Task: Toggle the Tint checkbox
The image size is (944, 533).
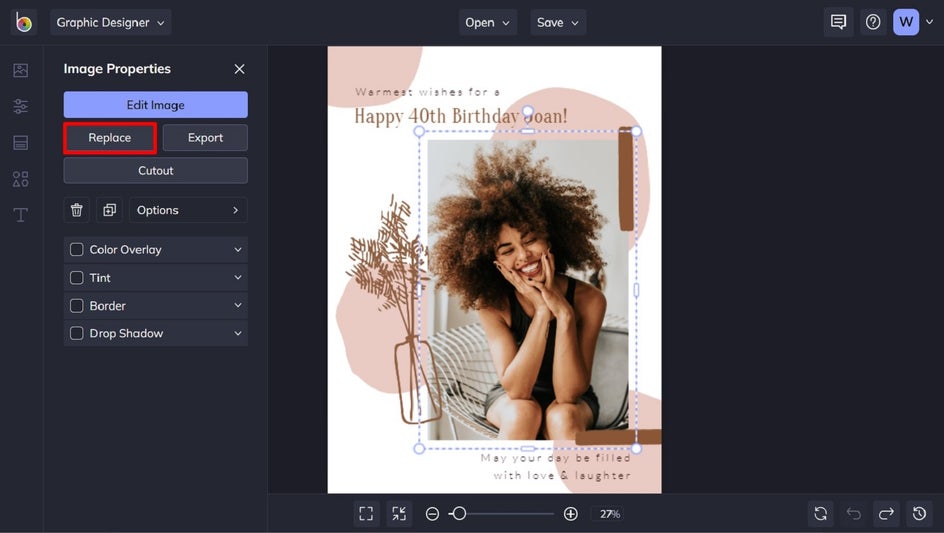Action: tap(77, 278)
